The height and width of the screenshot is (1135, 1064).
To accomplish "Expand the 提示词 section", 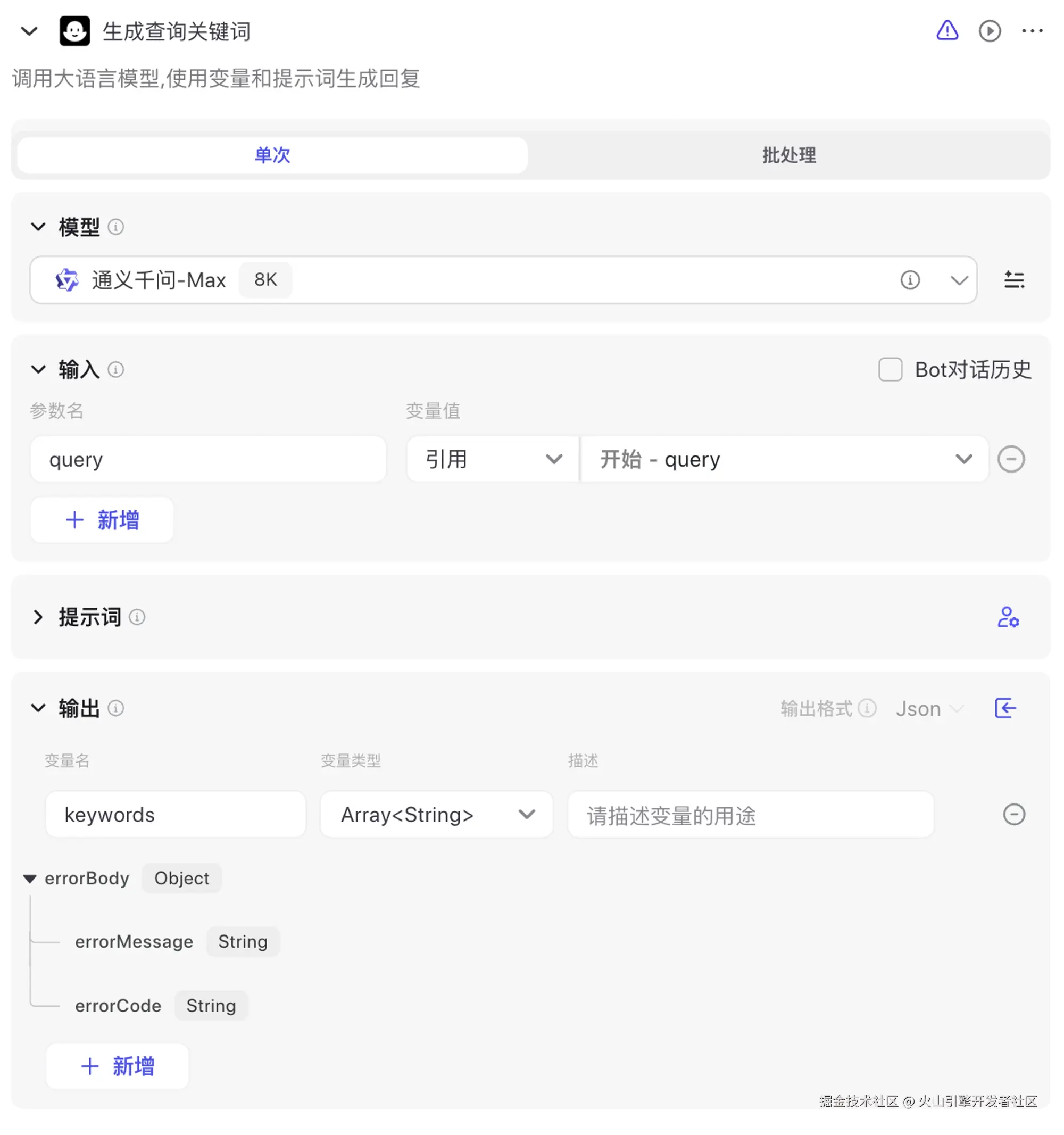I will (x=38, y=617).
